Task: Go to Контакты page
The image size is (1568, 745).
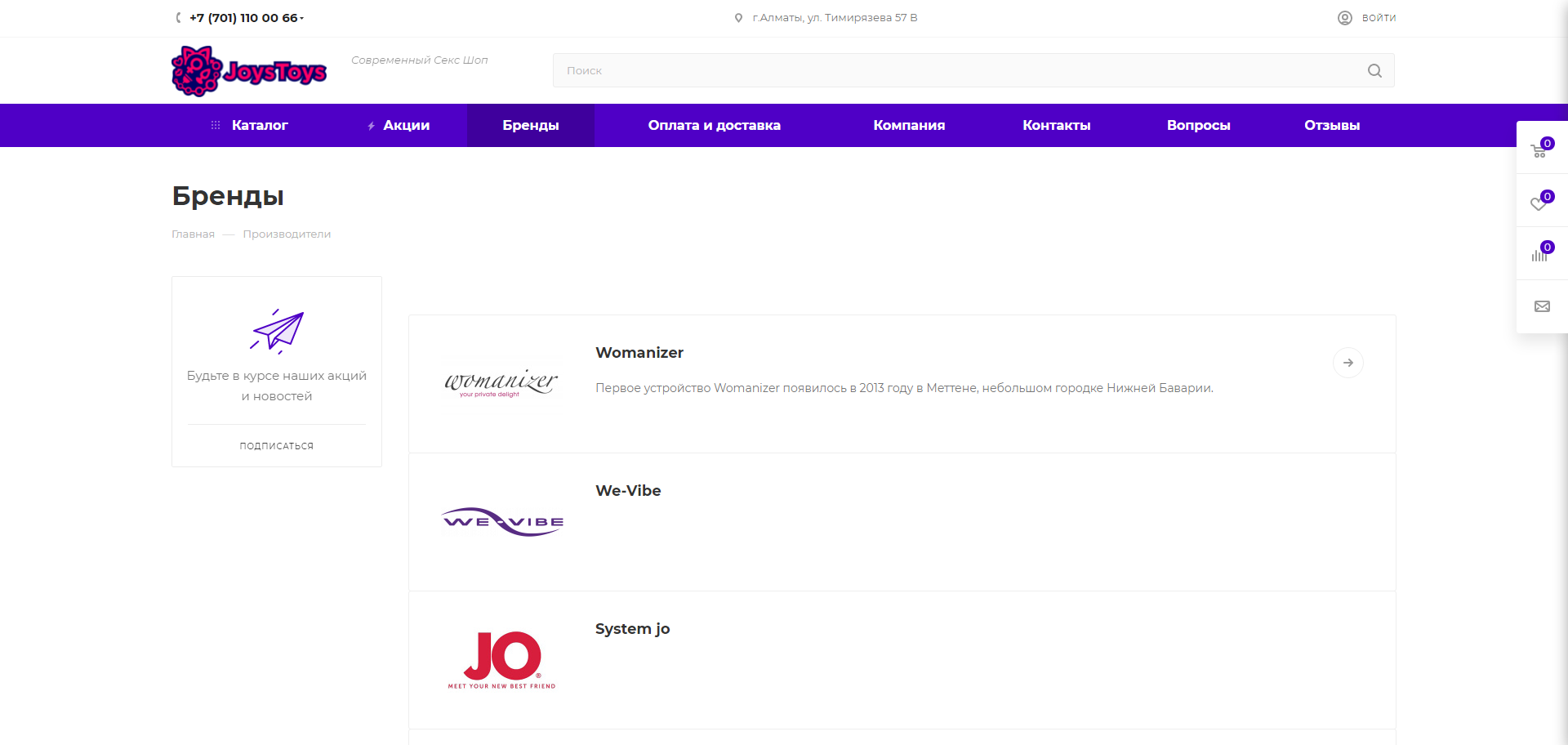Action: [1057, 125]
